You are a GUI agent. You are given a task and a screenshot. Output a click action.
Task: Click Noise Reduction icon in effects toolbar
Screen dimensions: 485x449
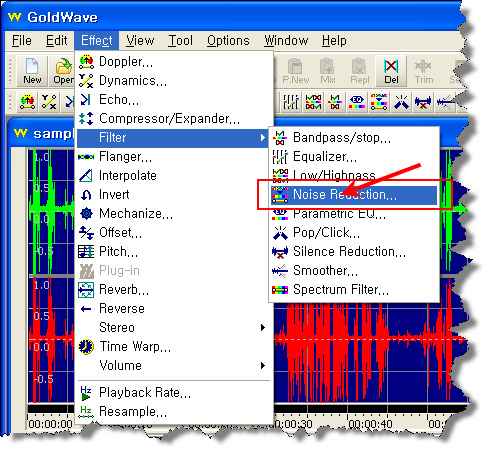pos(379,102)
